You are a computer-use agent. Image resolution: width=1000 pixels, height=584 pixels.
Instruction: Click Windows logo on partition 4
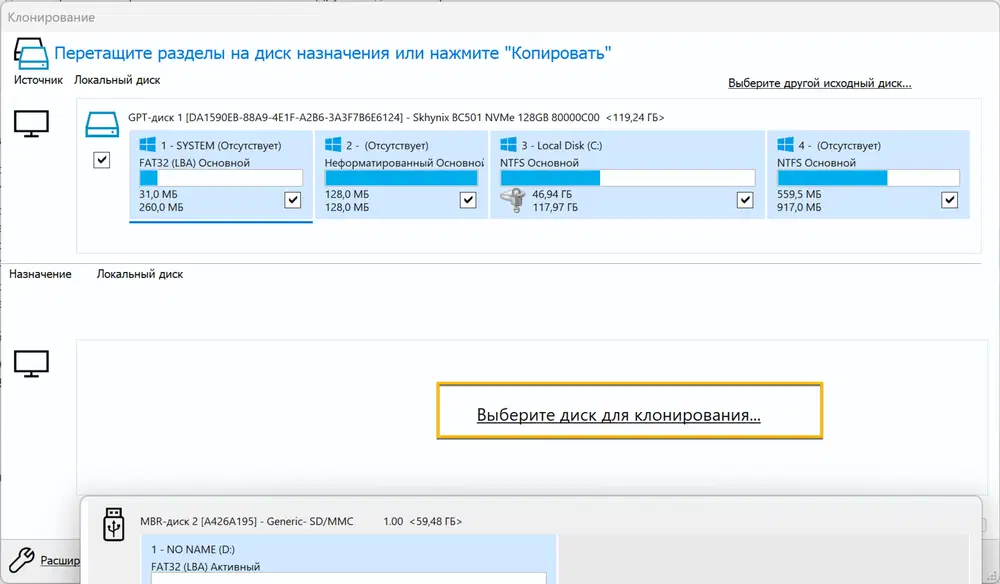(786, 145)
